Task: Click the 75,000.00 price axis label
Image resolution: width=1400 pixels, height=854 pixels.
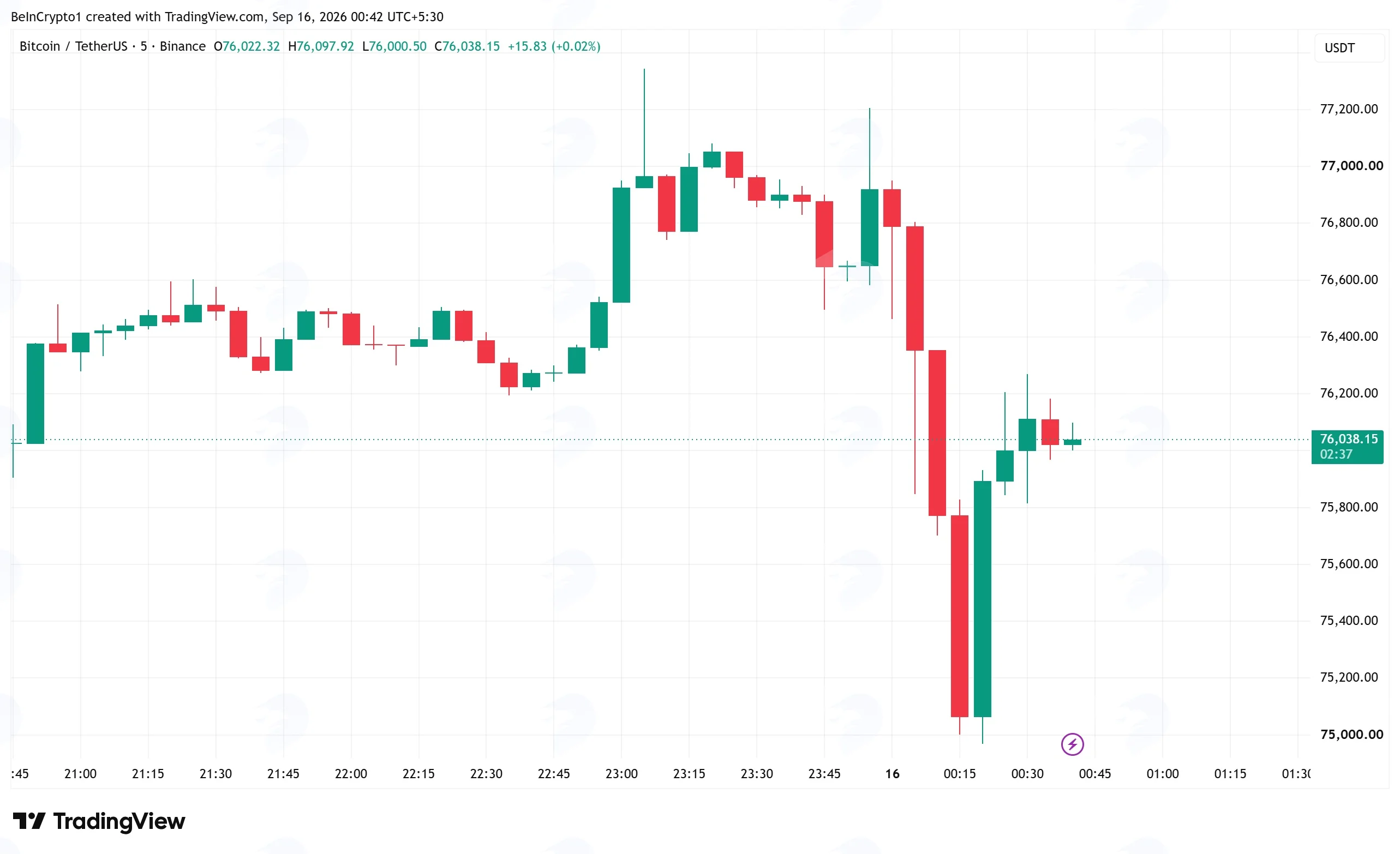Action: pos(1351,734)
